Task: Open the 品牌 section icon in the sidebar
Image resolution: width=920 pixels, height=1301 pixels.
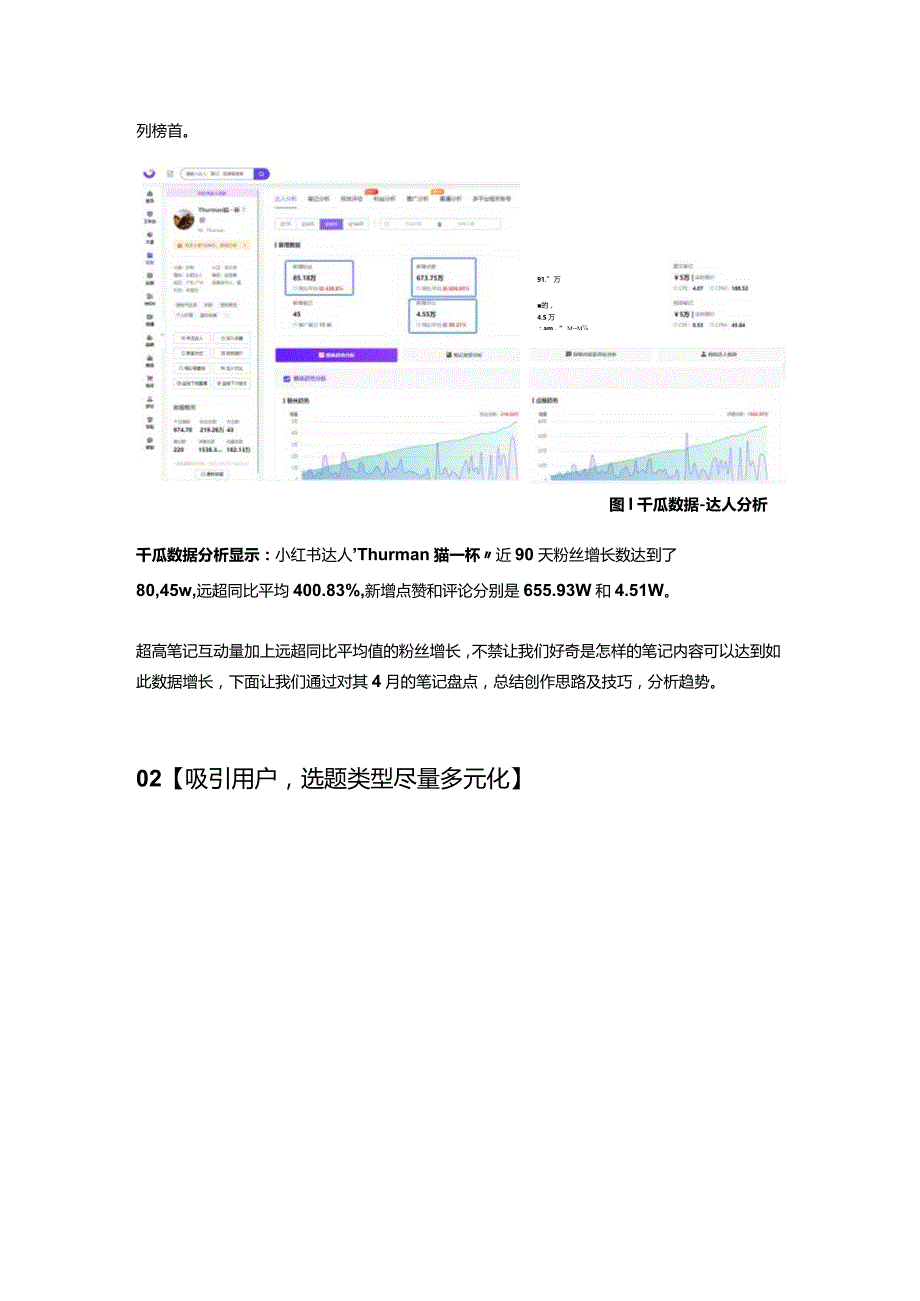Action: [x=150, y=275]
